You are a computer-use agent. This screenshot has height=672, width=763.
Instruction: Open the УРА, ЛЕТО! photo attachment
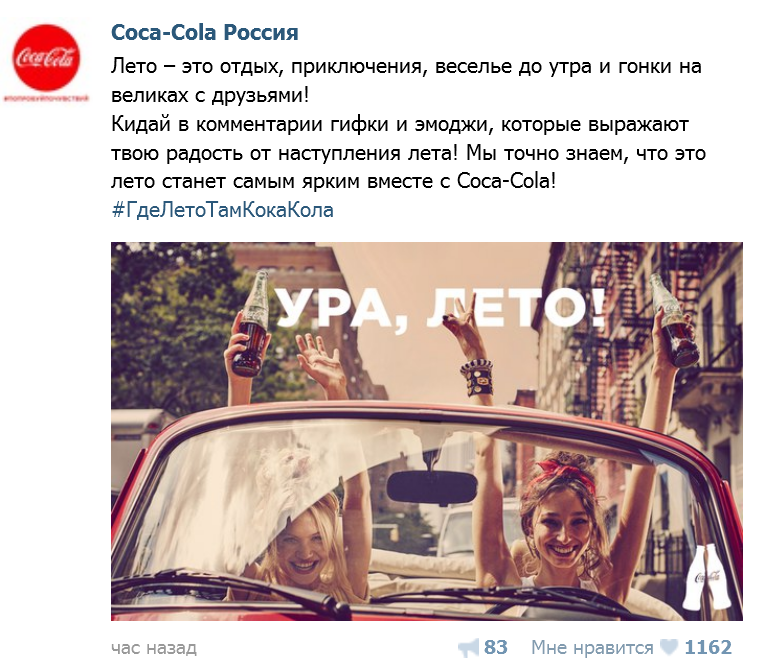click(x=427, y=431)
